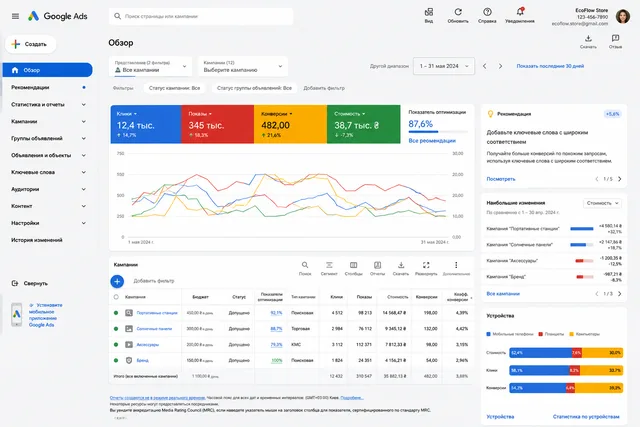Click Добавить фильтр above the campaigns table
The height and width of the screenshot is (427, 640).
(153, 281)
